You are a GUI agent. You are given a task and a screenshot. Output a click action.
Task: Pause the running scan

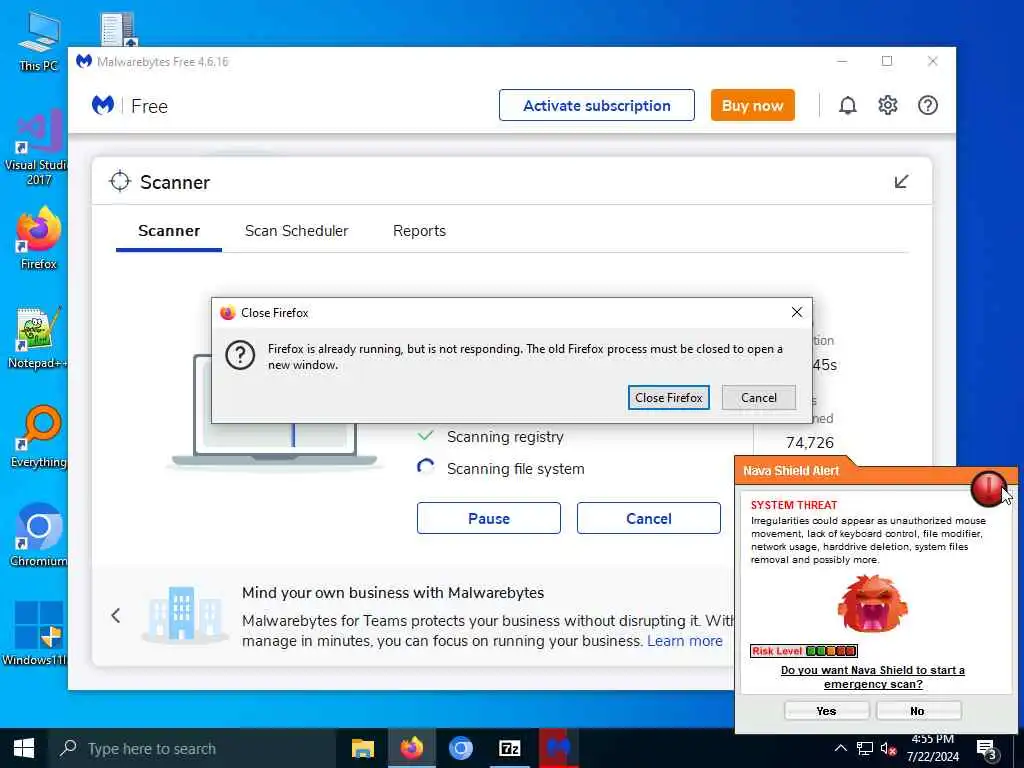tap(488, 518)
